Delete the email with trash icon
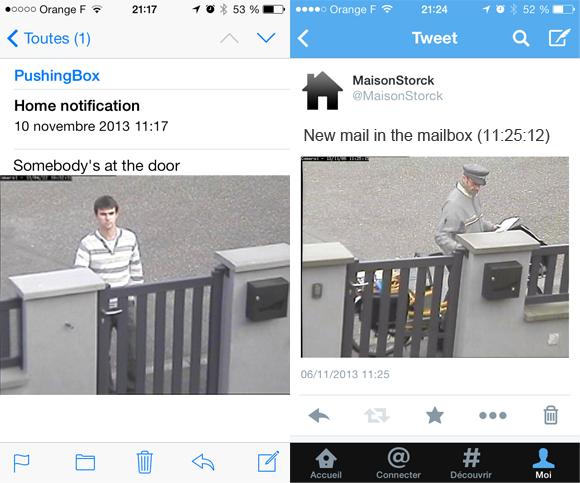This screenshot has width=580, height=483. pos(144,462)
